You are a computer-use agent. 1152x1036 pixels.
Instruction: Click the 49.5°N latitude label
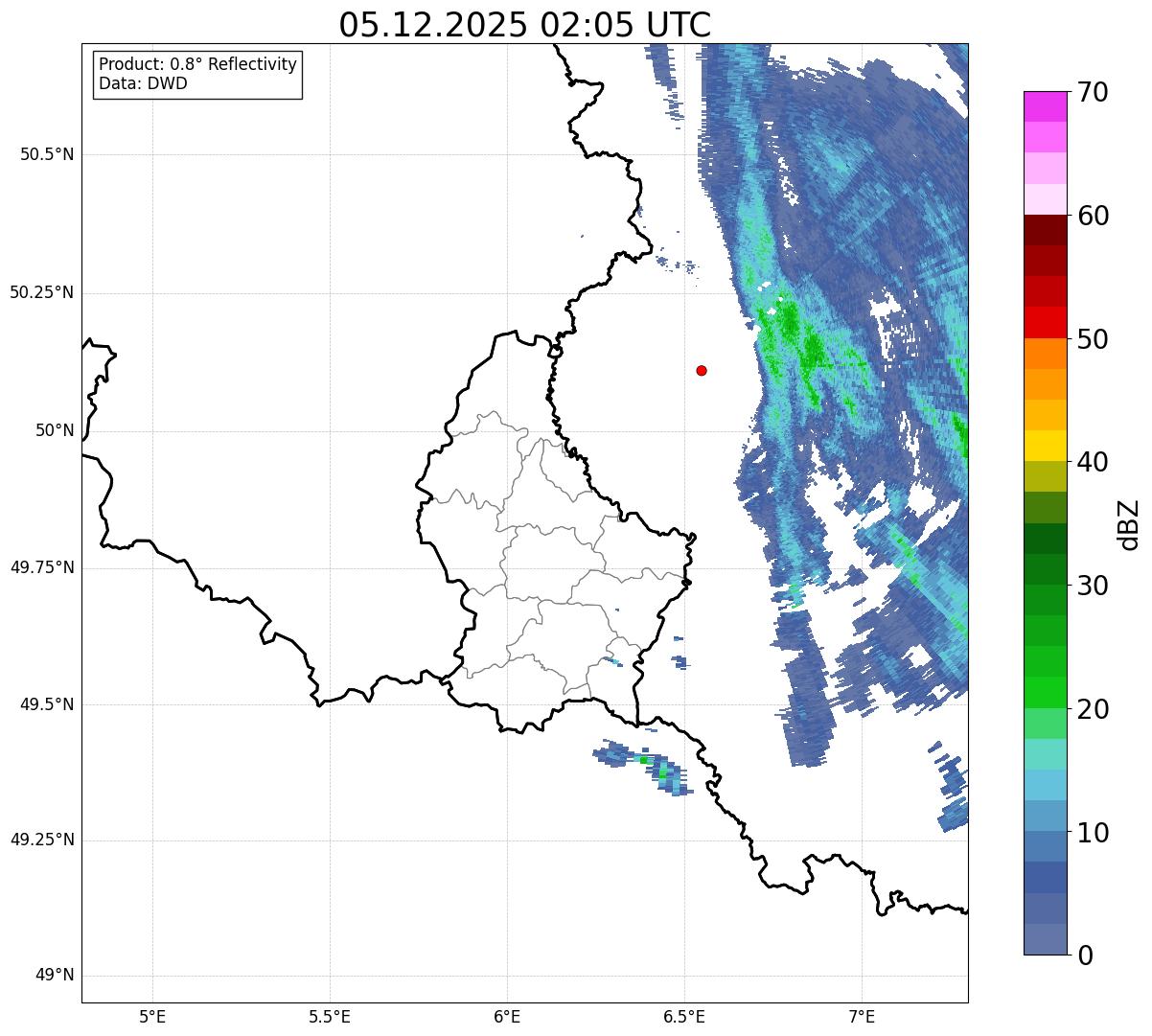[x=47, y=704]
